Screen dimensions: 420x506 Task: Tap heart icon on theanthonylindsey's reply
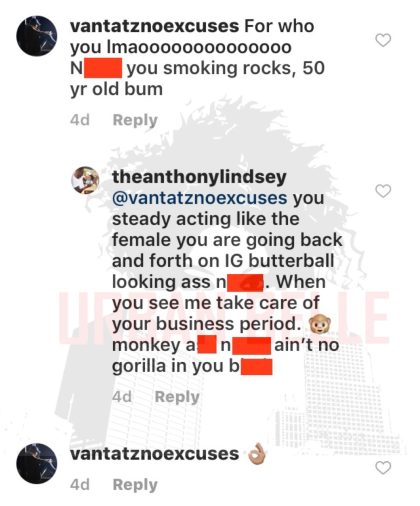pyautogui.click(x=383, y=191)
